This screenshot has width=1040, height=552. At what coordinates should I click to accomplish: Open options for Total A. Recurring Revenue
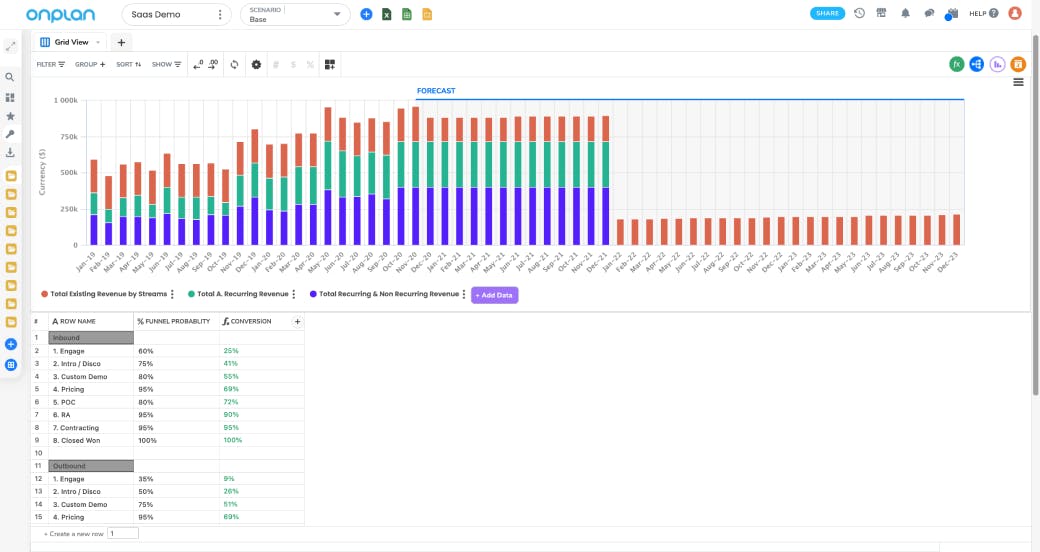pyautogui.click(x=294, y=294)
